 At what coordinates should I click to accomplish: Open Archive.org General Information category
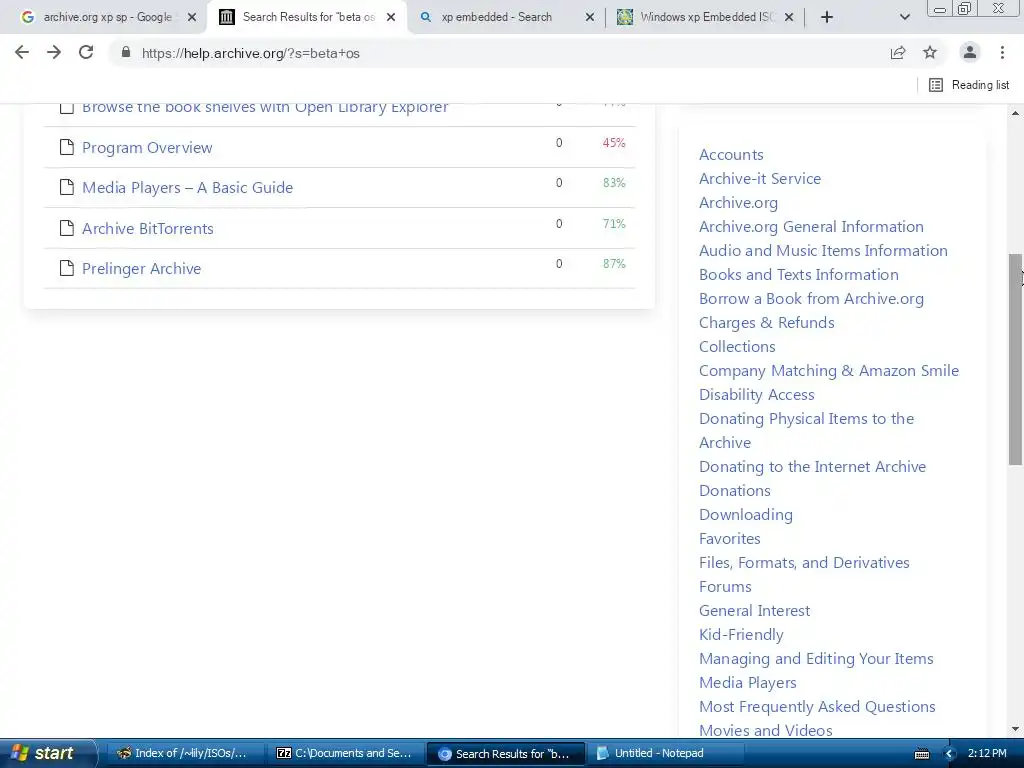pyautogui.click(x=811, y=227)
